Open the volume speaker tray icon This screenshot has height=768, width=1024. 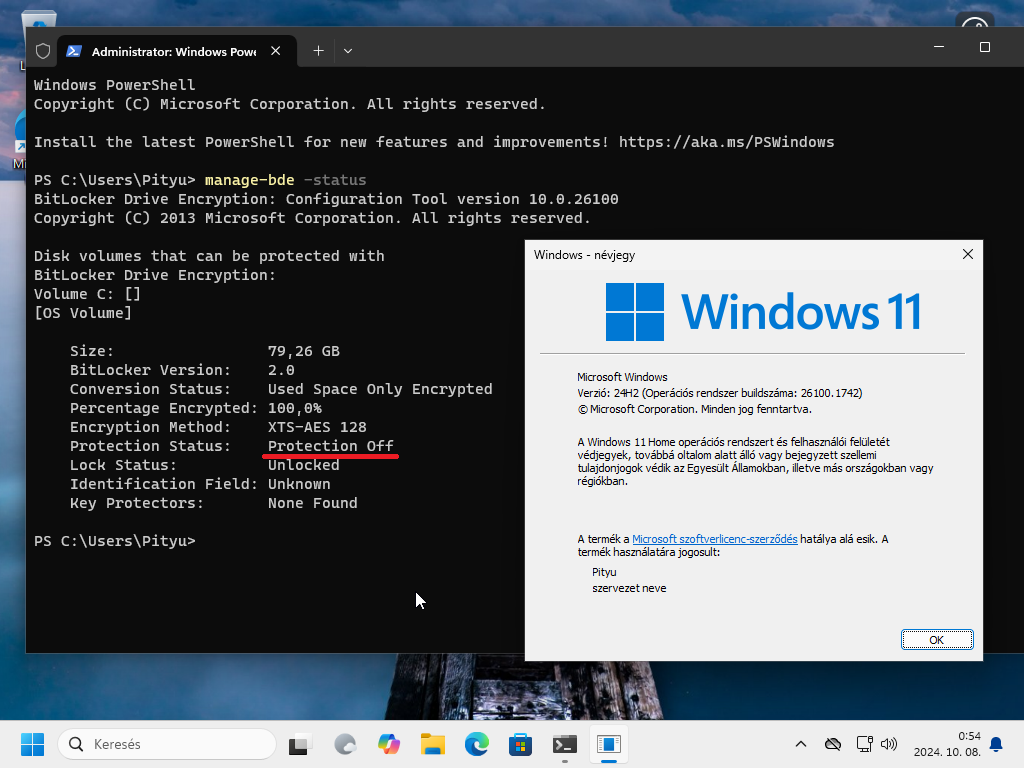pos(889,744)
